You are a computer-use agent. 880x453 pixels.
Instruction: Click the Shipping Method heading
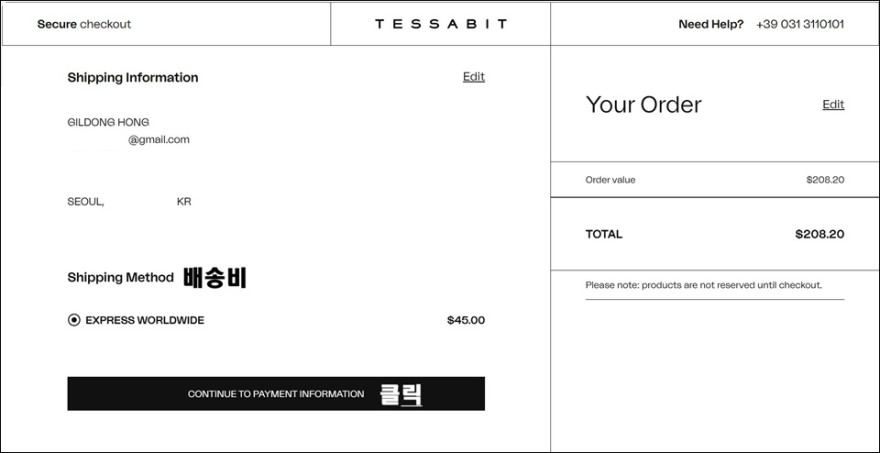pos(121,277)
